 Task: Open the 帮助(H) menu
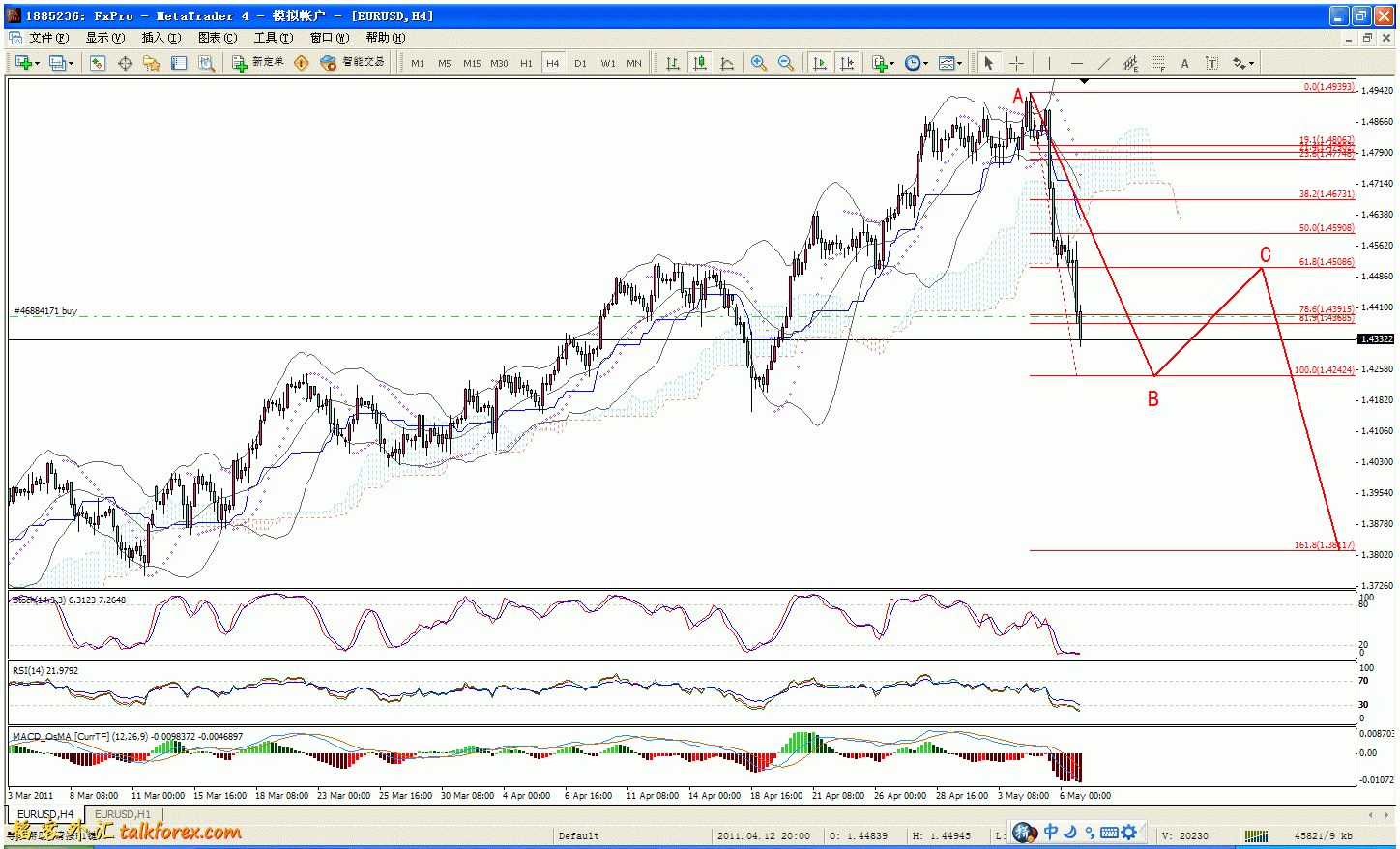coord(386,38)
